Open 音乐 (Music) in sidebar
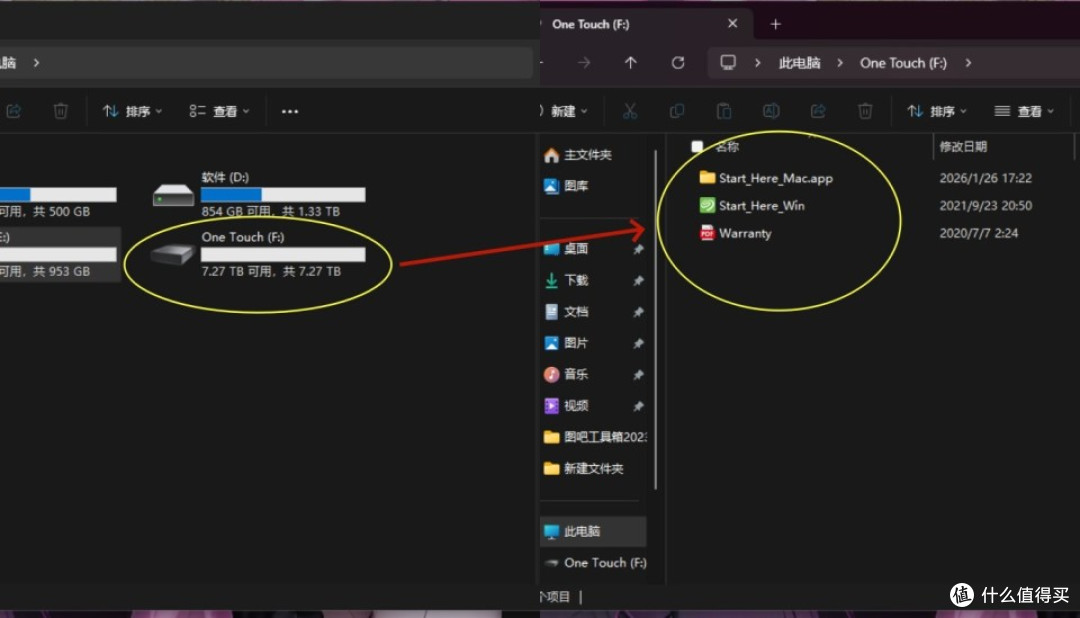Image resolution: width=1080 pixels, height=618 pixels. pyautogui.click(x=566, y=374)
